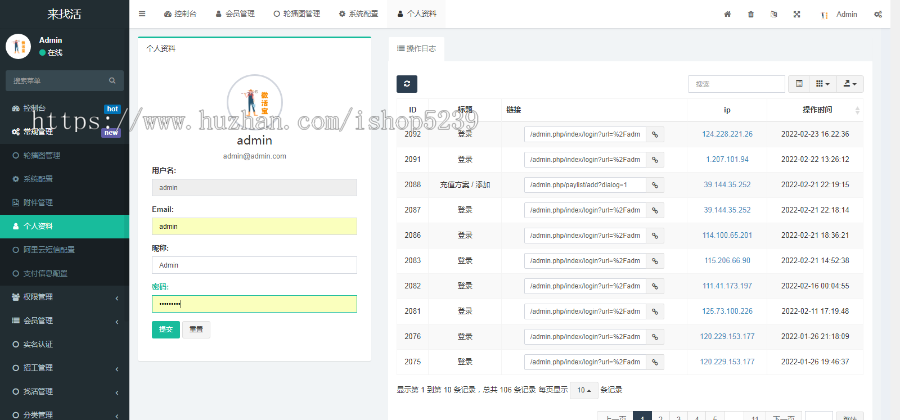Click the refresh icon above the log table

coord(406,85)
